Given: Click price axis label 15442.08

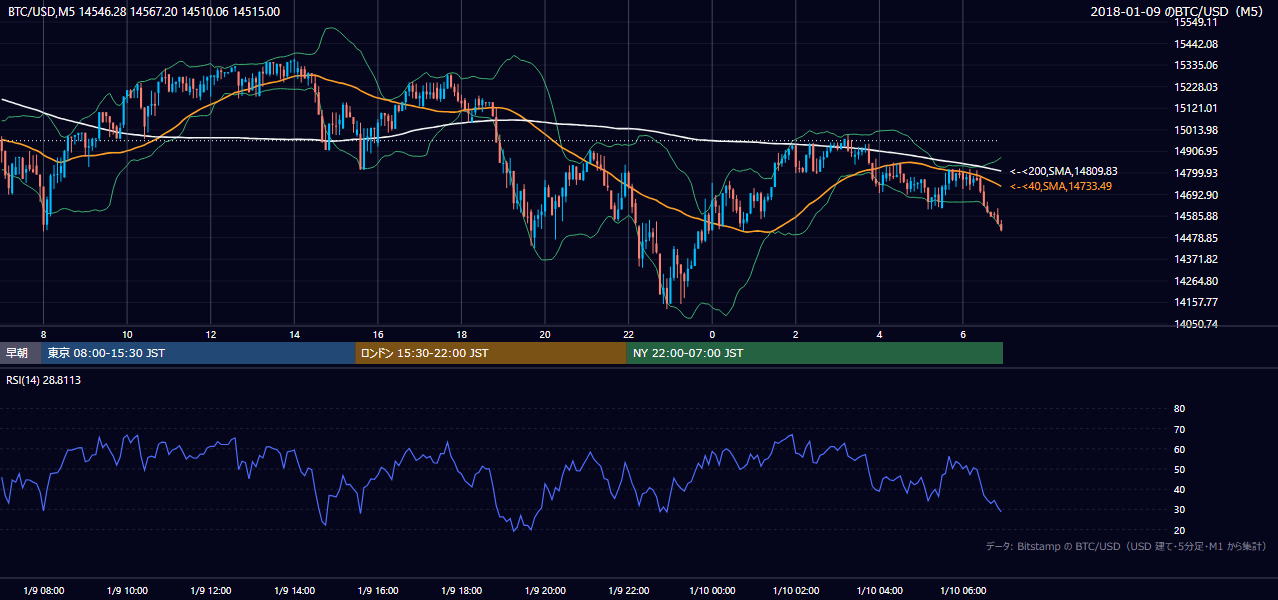Looking at the screenshot, I should pyautogui.click(x=1196, y=44).
